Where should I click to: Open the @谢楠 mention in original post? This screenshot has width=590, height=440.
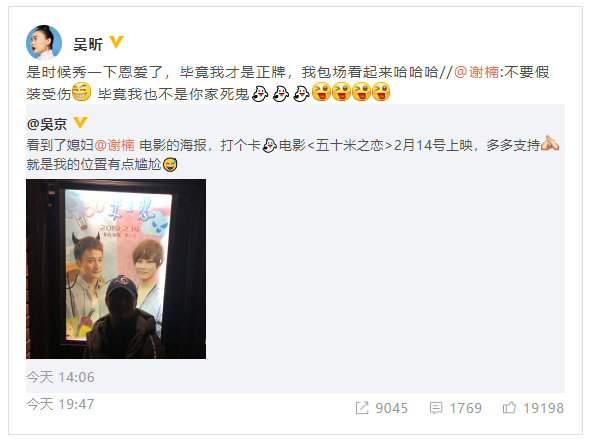coord(114,145)
